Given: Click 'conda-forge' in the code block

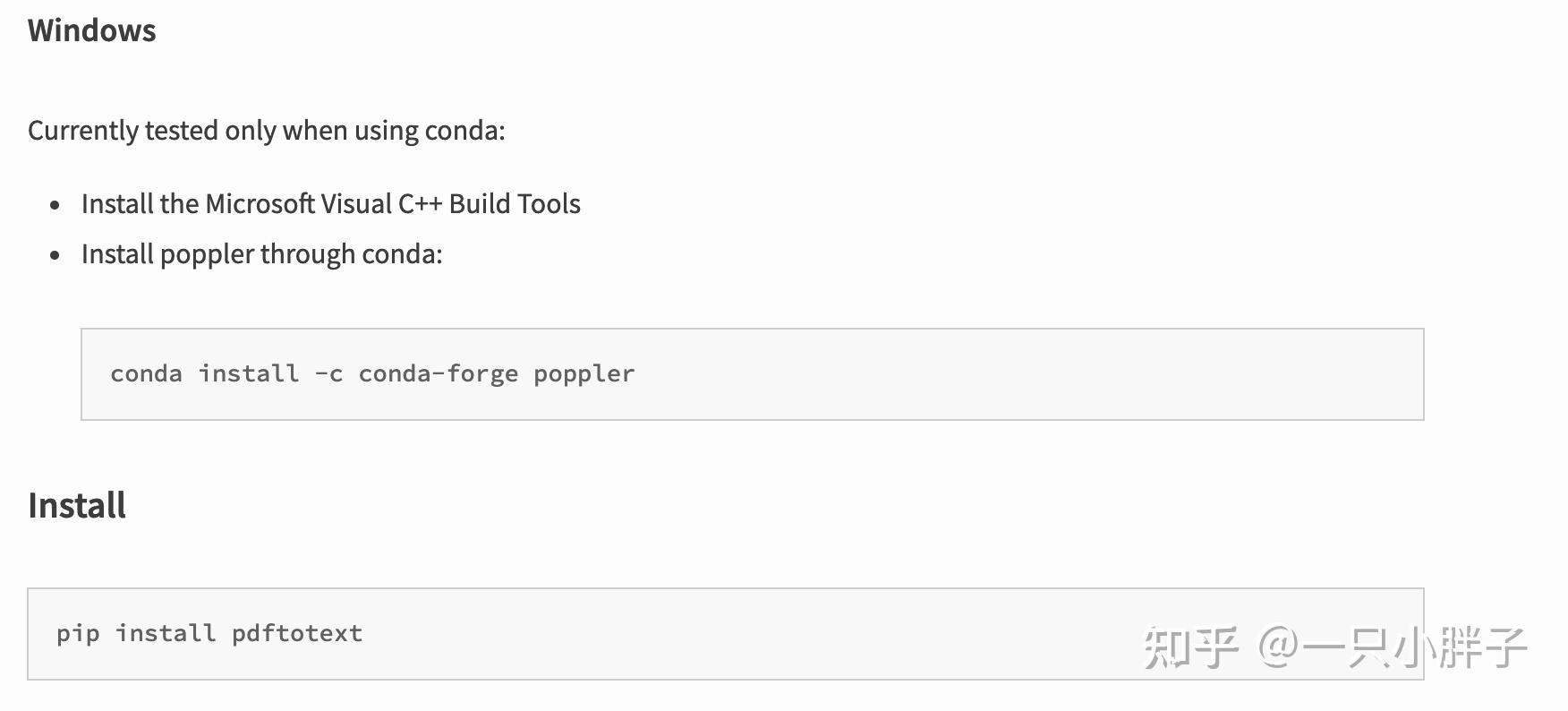Looking at the screenshot, I should pyautogui.click(x=438, y=373).
